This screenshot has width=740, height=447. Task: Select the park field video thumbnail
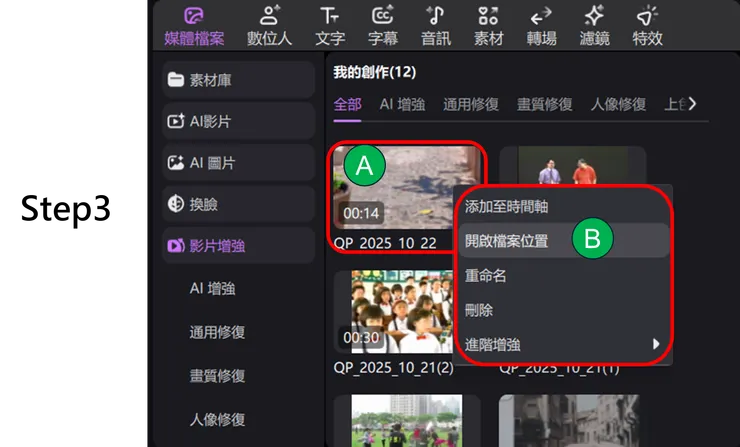coord(407,421)
